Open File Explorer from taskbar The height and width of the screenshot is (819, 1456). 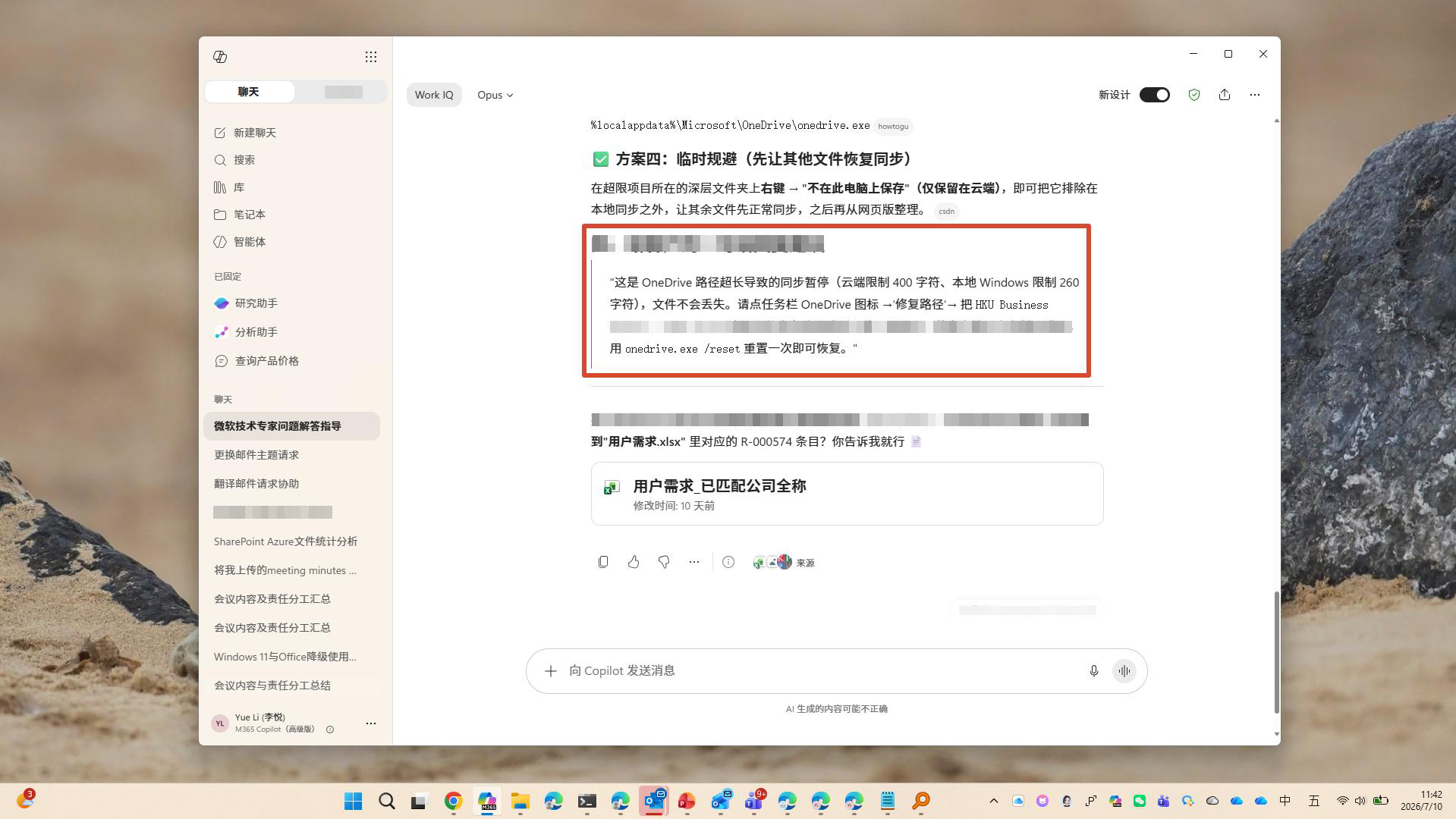[x=520, y=801]
